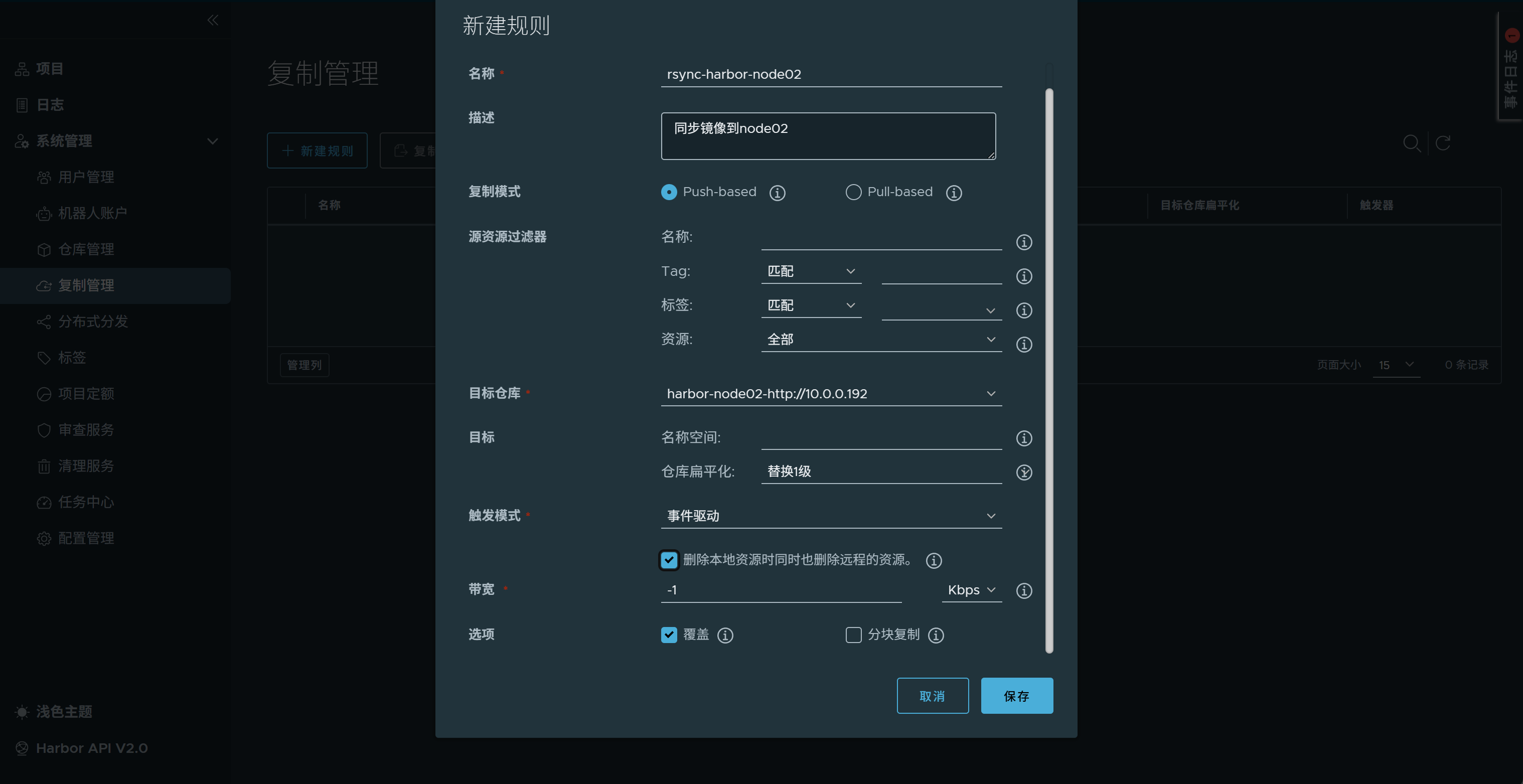Click the 名称空间 input field
Viewport: 1523px width, 784px height.
pos(881,437)
